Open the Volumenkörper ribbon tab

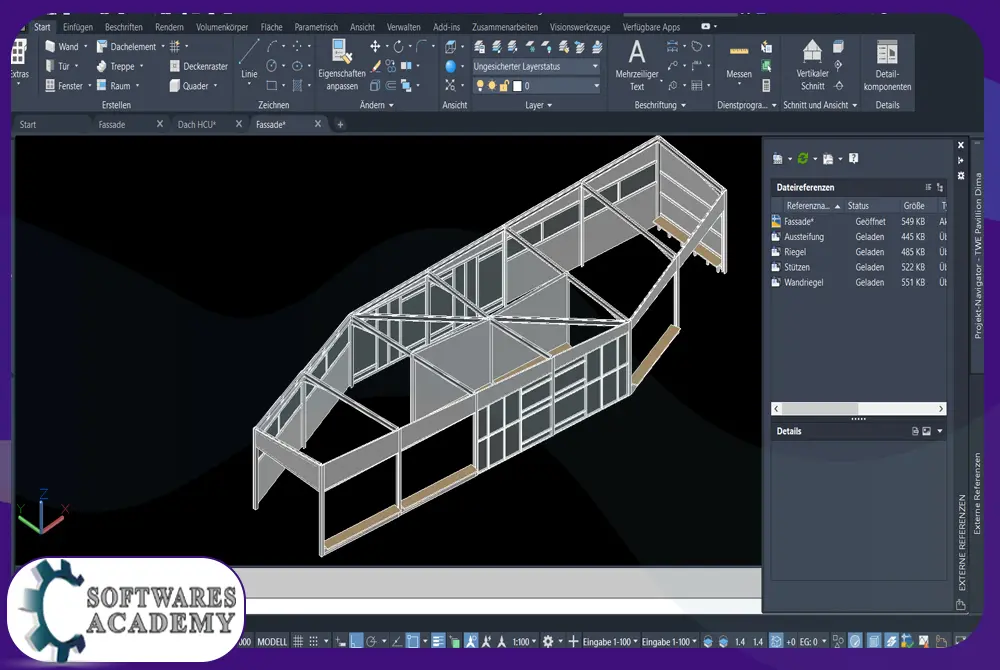coord(222,27)
